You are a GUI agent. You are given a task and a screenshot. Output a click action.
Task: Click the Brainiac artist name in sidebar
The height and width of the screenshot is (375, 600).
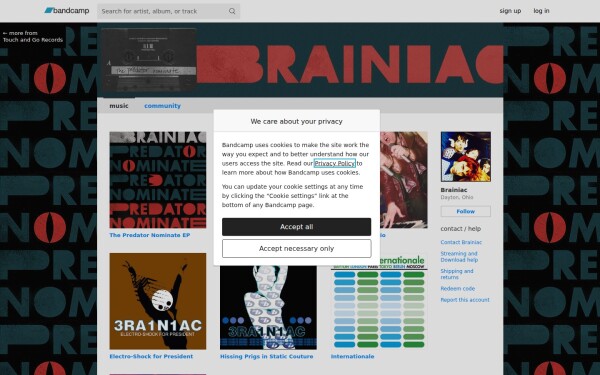(x=454, y=190)
